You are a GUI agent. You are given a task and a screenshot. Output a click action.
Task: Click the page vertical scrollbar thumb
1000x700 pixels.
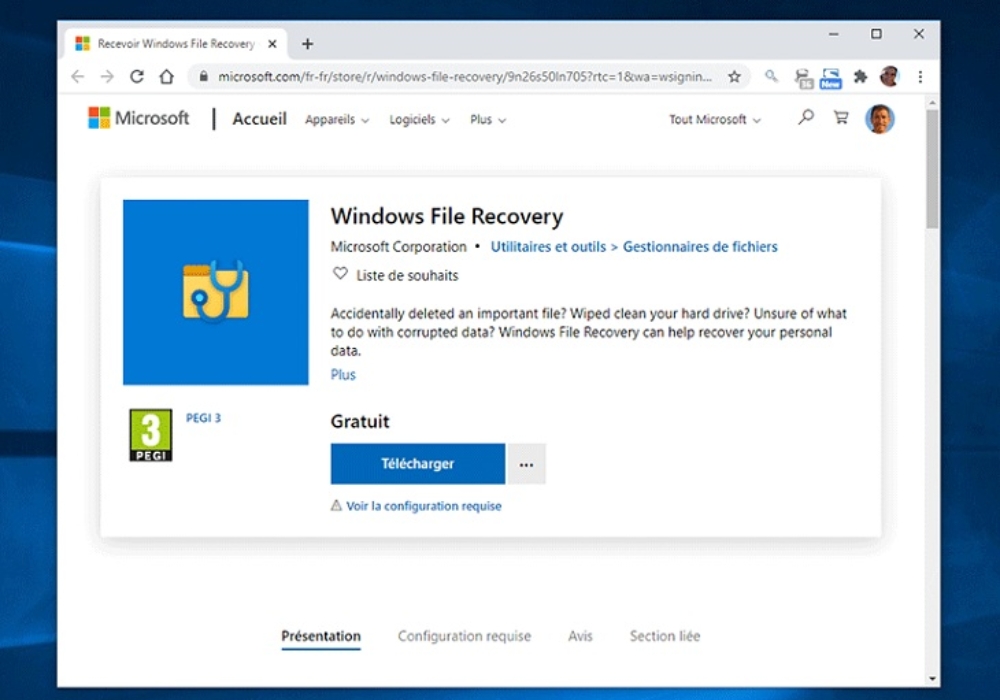point(932,169)
